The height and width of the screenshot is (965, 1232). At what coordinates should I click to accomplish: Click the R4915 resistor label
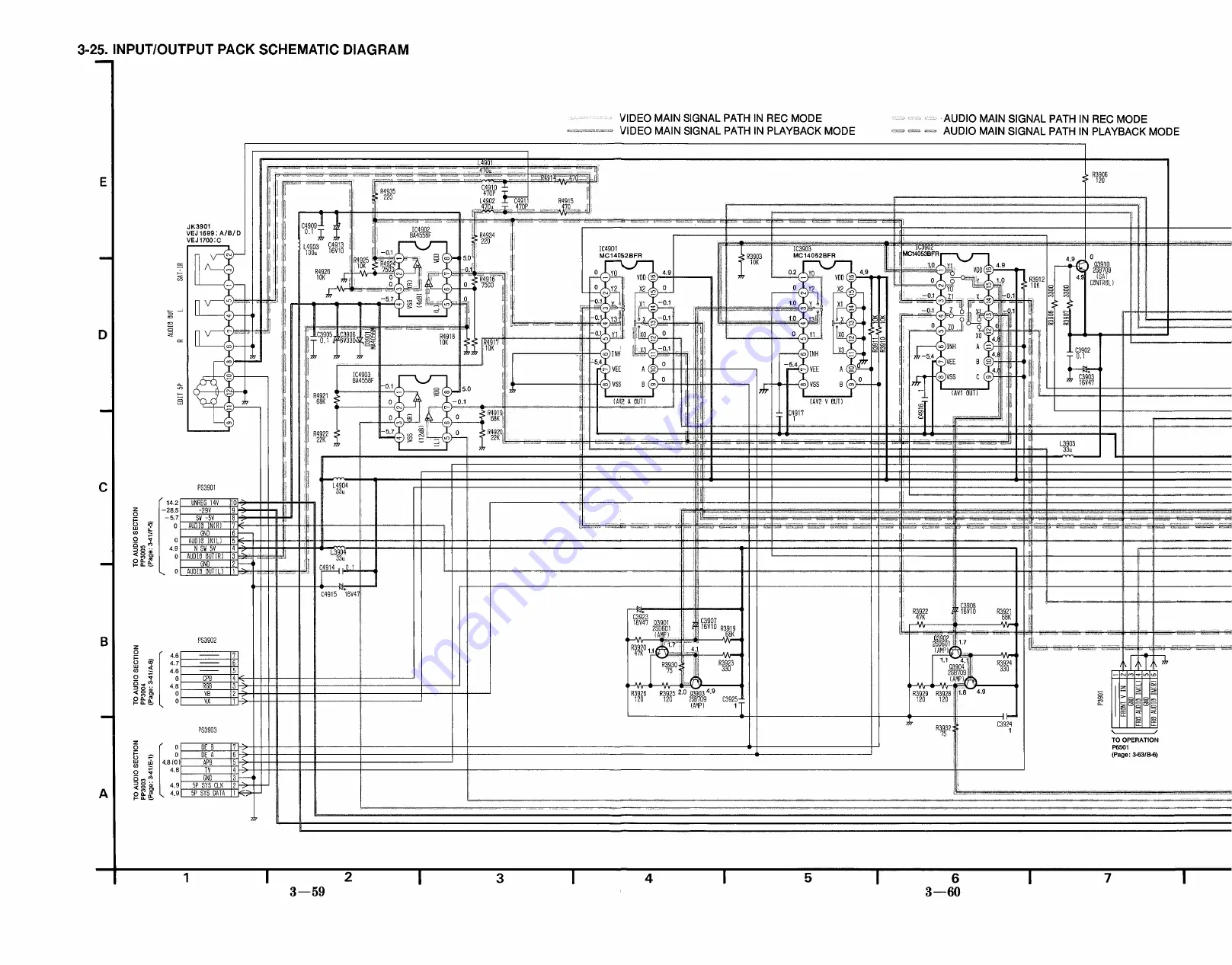[566, 204]
